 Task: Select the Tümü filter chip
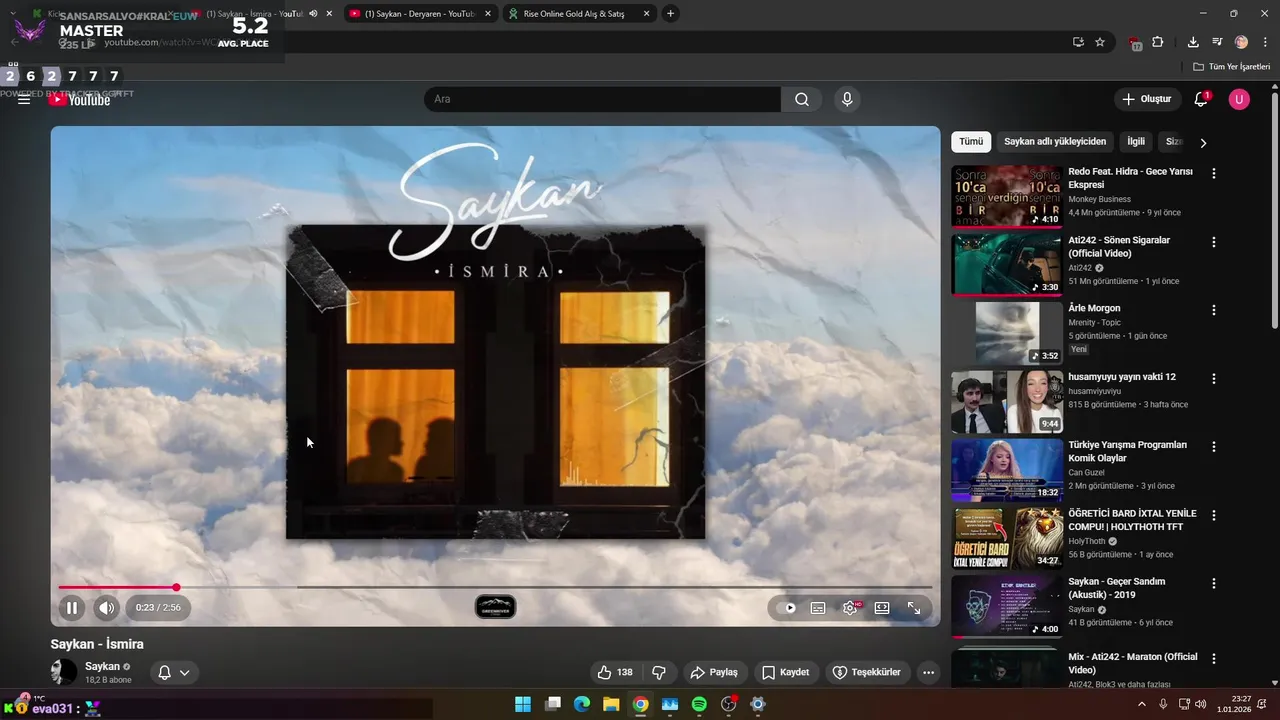coord(971,142)
